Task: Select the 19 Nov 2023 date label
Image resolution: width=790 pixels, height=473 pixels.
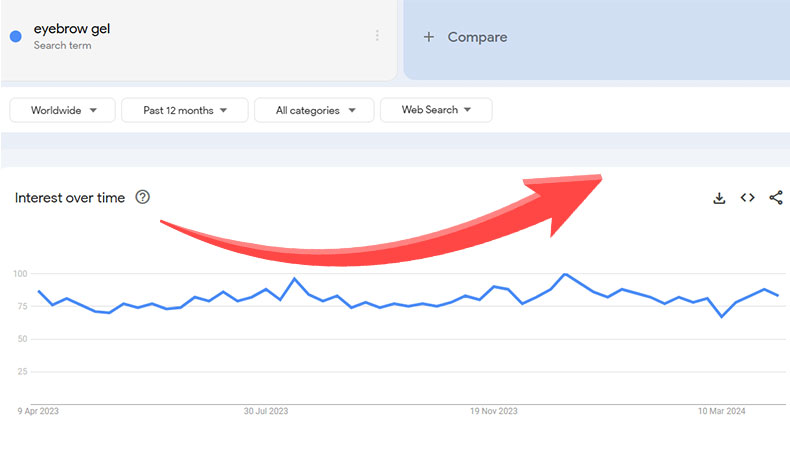Action: 494,411
